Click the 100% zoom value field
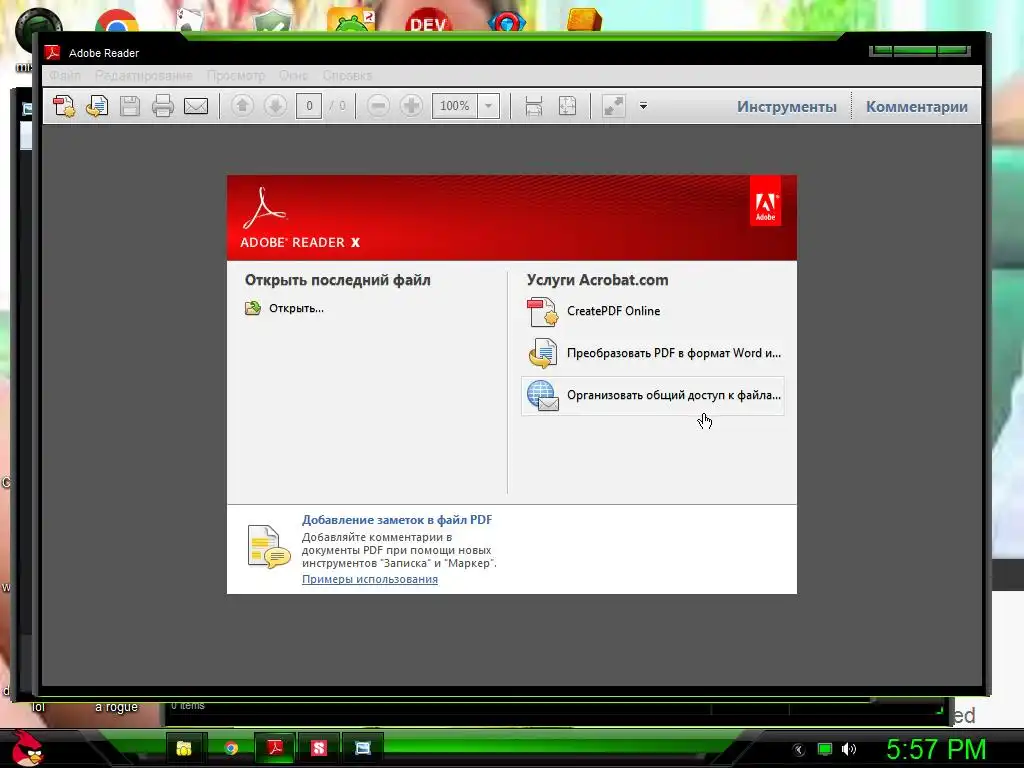The height and width of the screenshot is (768, 1024). 455,106
